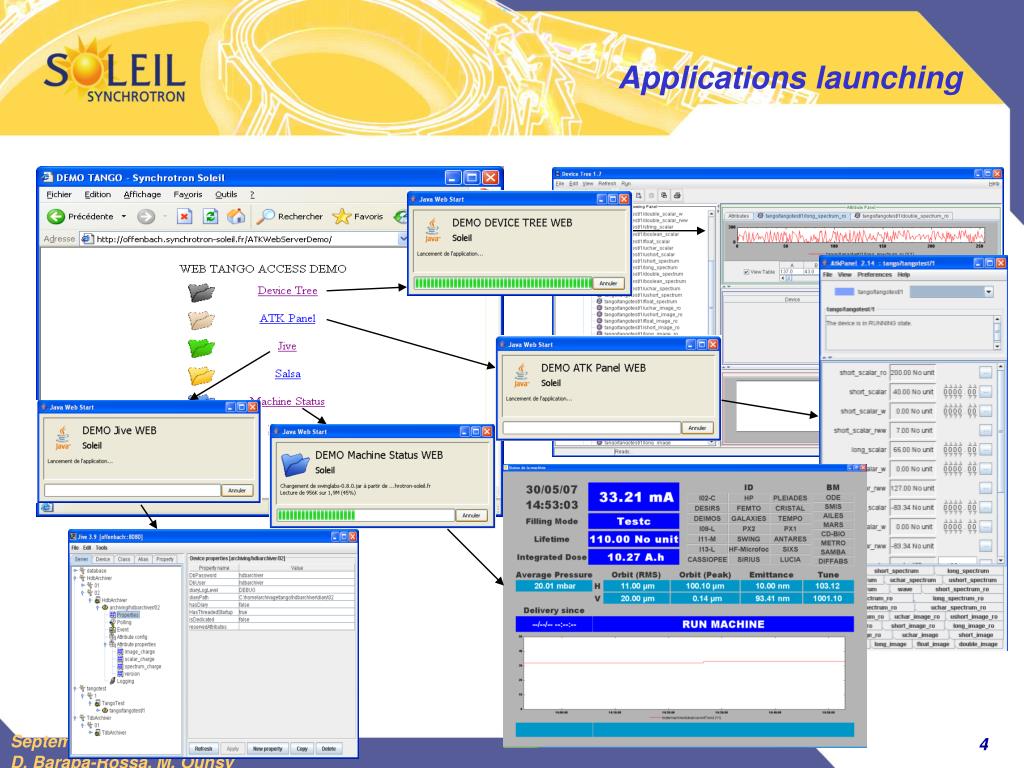Image resolution: width=1024 pixels, height=768 pixels.
Task: Click the printer icon in Device Tree toolbar
Action: click(677, 195)
